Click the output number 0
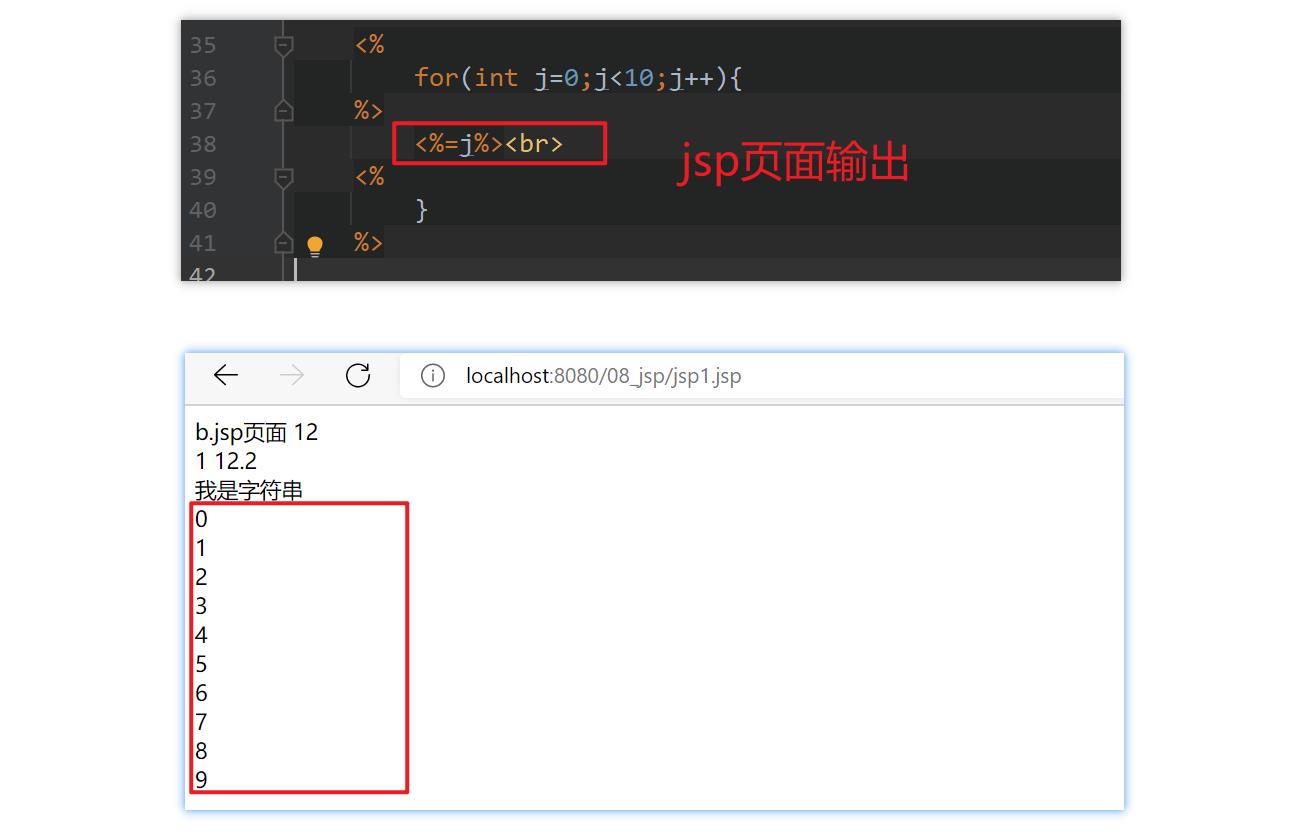The height and width of the screenshot is (838, 1299). (202, 519)
